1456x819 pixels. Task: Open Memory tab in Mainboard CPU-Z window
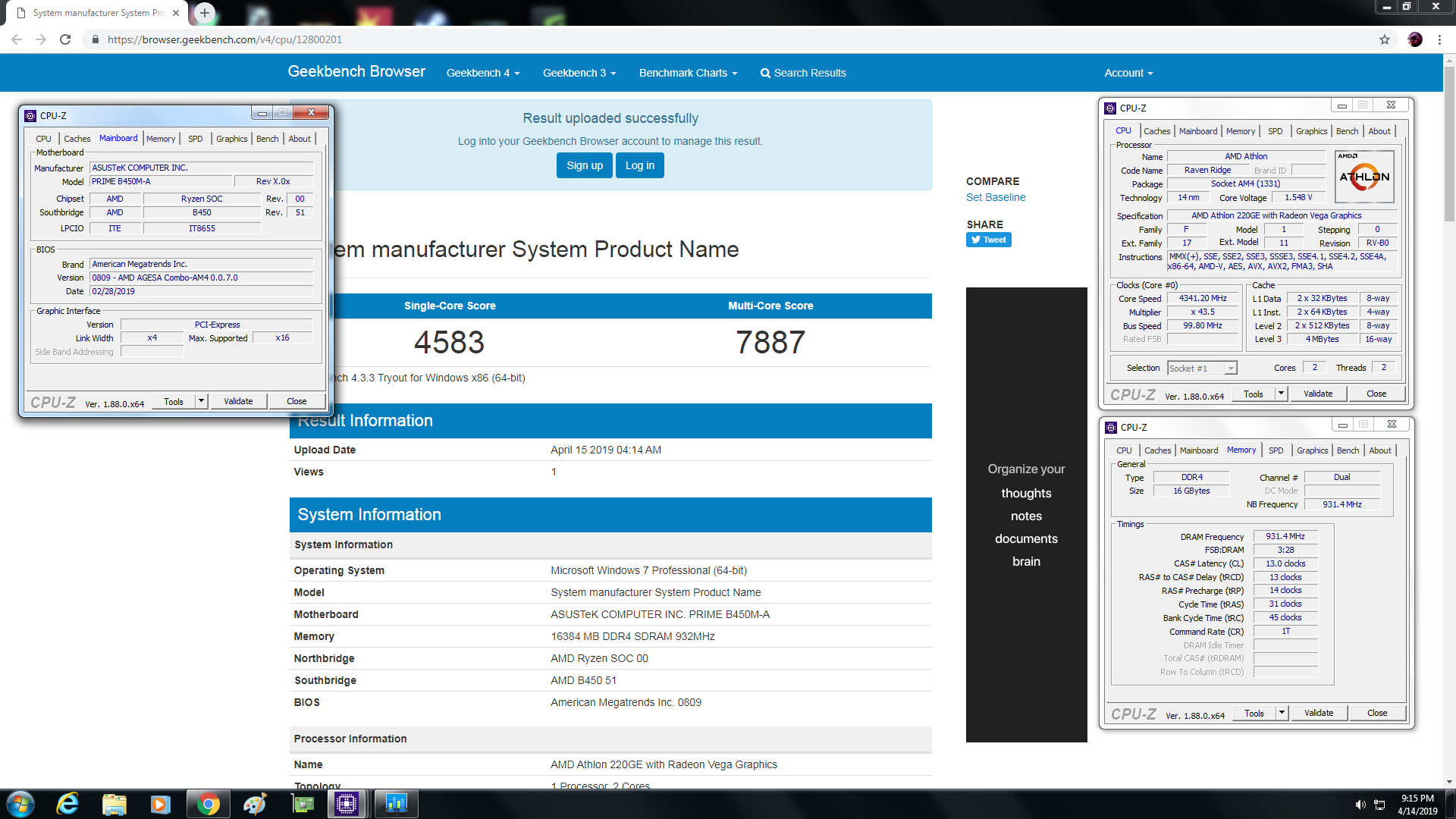click(161, 139)
